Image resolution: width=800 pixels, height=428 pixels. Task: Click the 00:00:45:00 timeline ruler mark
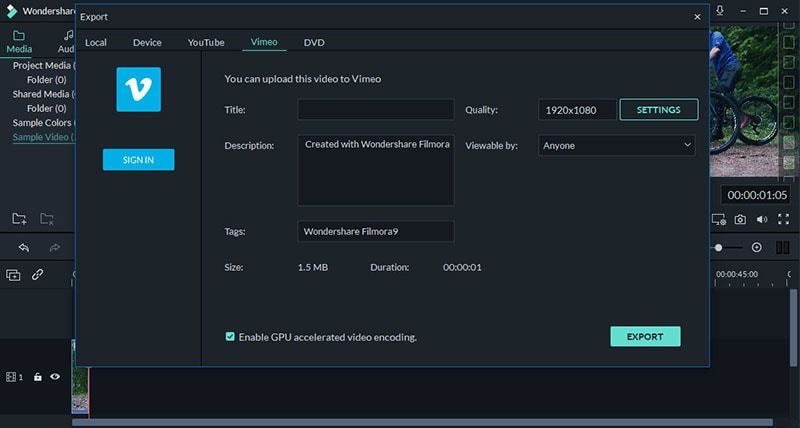coord(737,274)
